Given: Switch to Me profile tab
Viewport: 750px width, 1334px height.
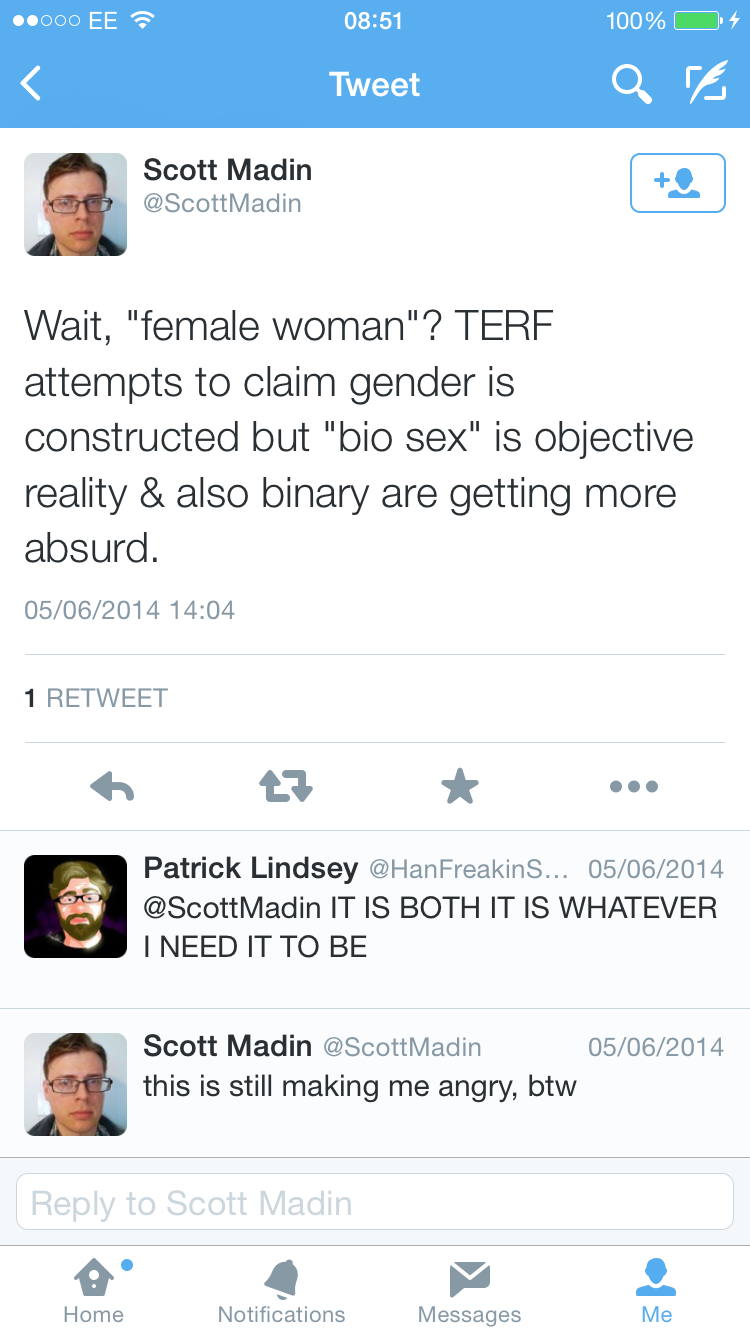Looking at the screenshot, I should (x=657, y=1291).
